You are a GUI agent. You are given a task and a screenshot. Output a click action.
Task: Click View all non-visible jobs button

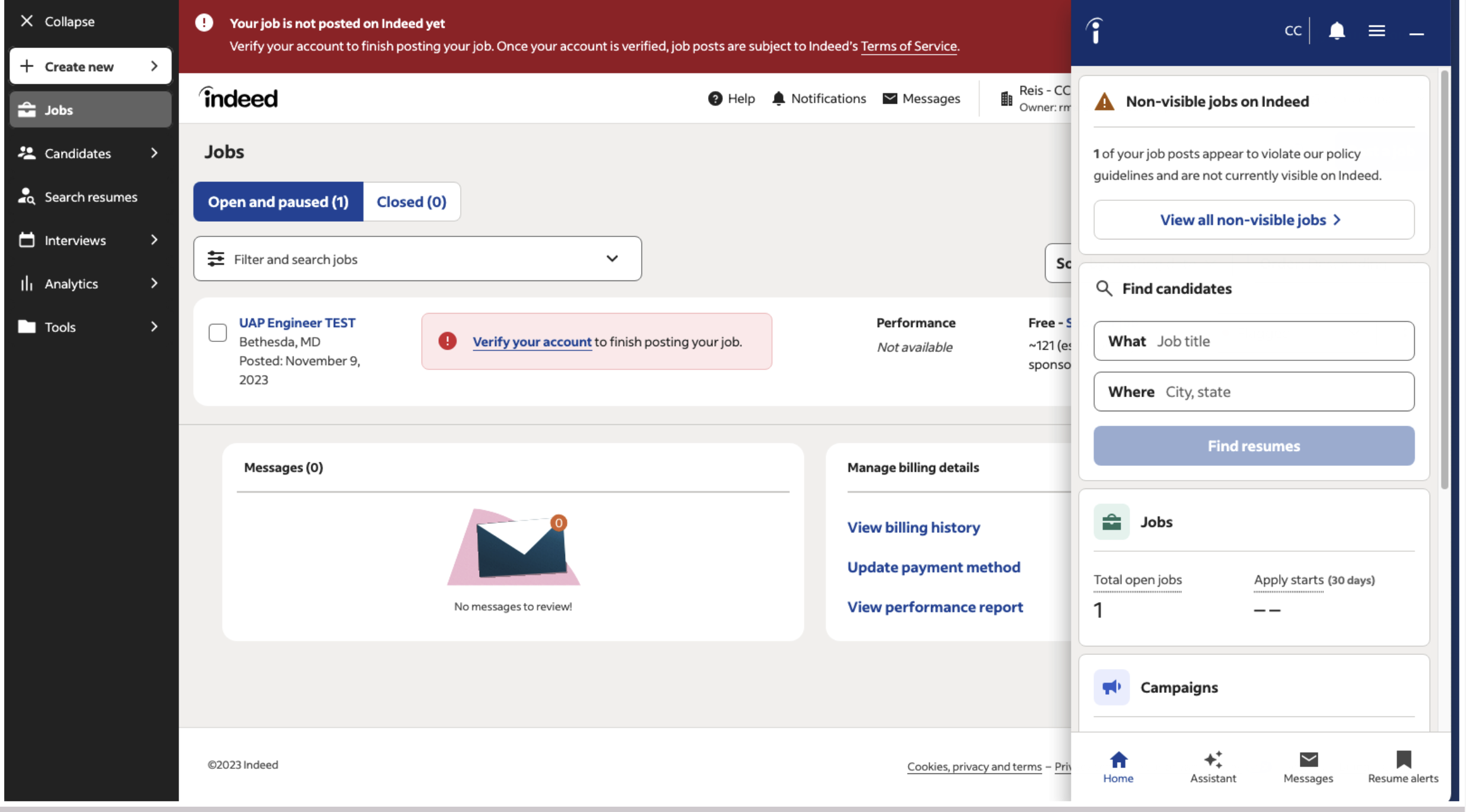click(1254, 220)
